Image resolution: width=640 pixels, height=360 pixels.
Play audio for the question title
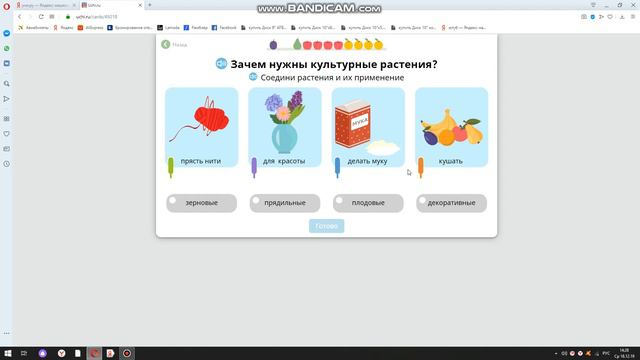[221, 64]
